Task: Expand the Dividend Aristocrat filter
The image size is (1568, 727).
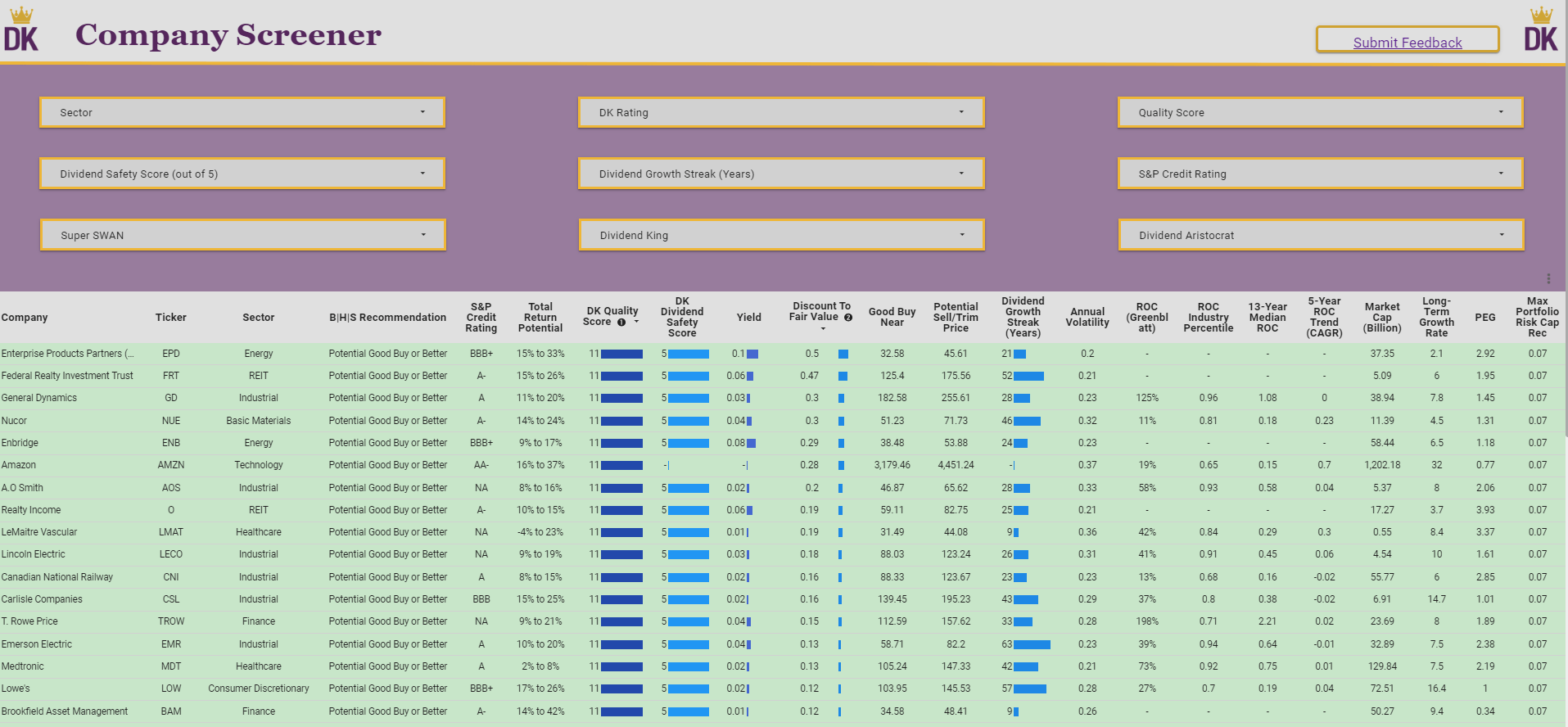Action: click(1322, 235)
